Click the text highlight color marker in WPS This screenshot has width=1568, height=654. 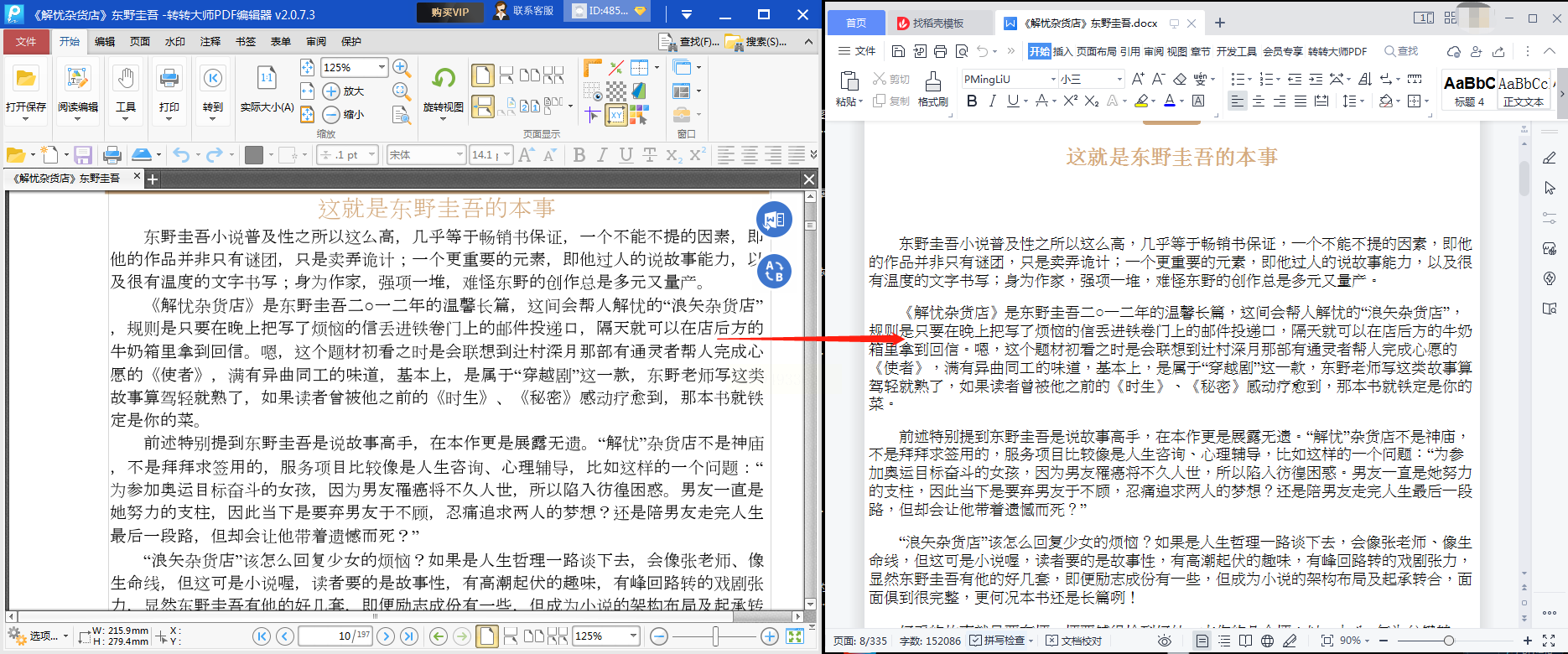[1140, 101]
